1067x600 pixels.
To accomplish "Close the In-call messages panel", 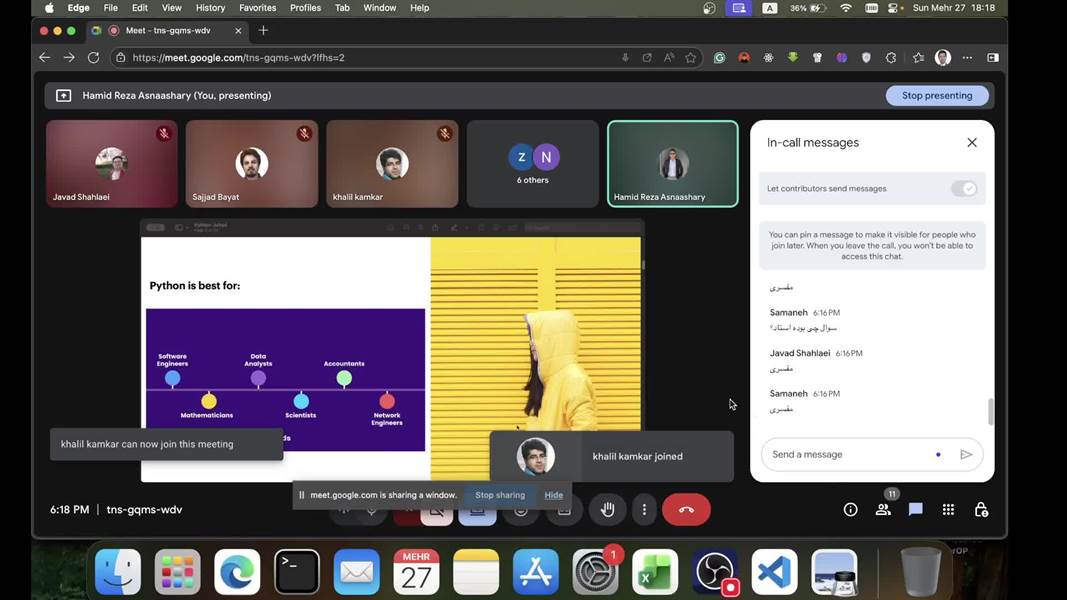I will pyautogui.click(x=972, y=143).
